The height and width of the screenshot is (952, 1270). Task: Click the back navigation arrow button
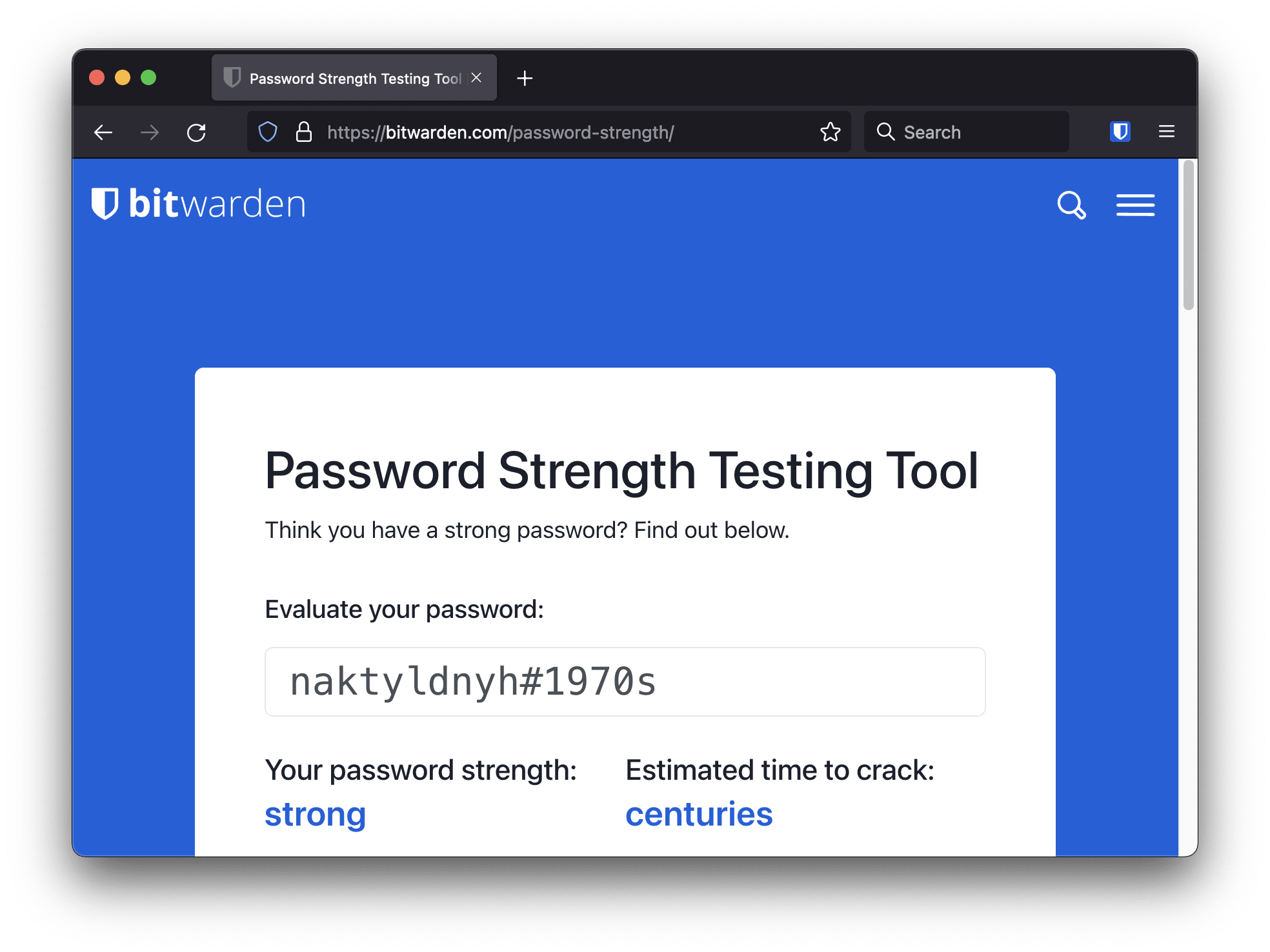(x=103, y=131)
